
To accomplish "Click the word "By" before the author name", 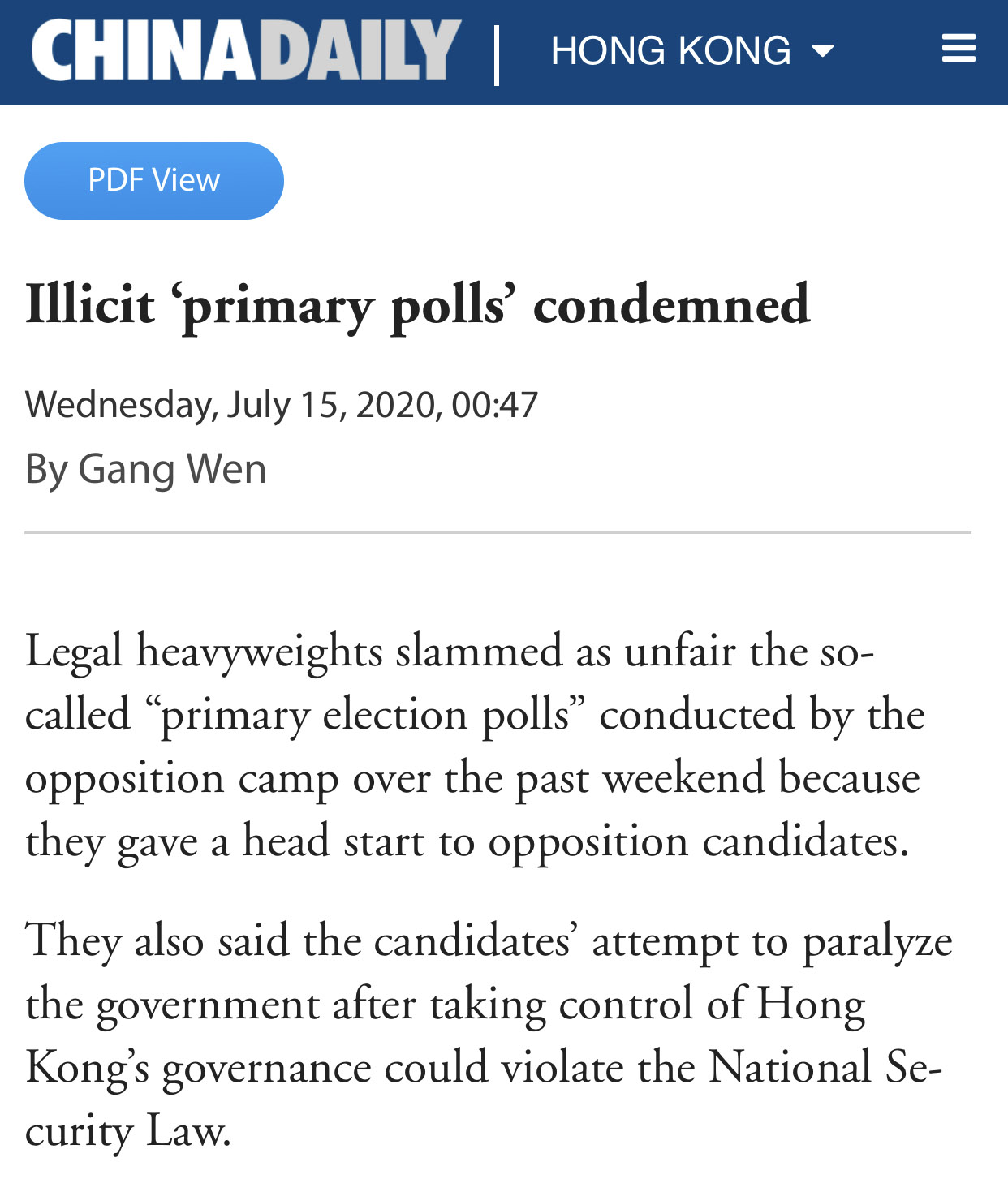I will coord(45,469).
